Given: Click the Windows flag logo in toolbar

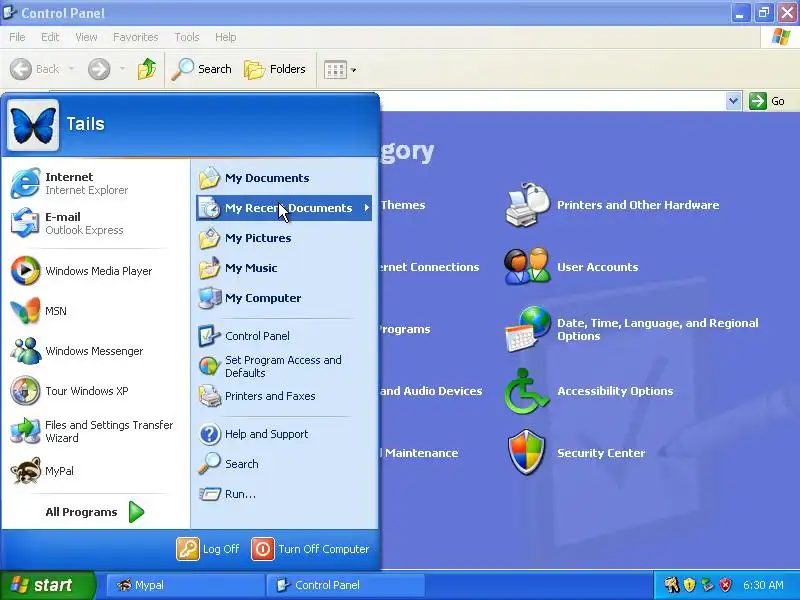Looking at the screenshot, I should [781, 37].
